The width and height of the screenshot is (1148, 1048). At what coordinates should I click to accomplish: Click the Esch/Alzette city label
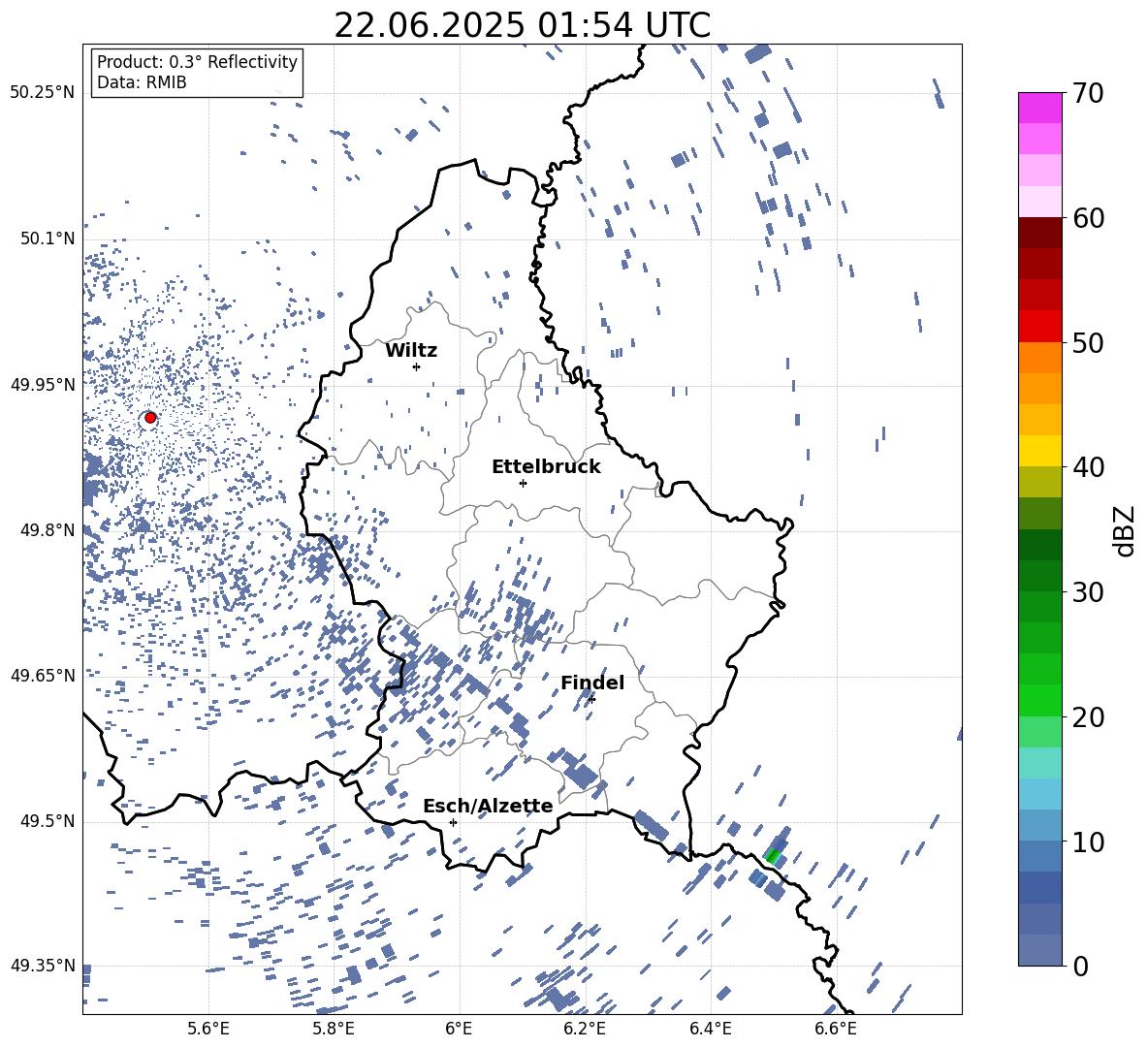pos(488,806)
